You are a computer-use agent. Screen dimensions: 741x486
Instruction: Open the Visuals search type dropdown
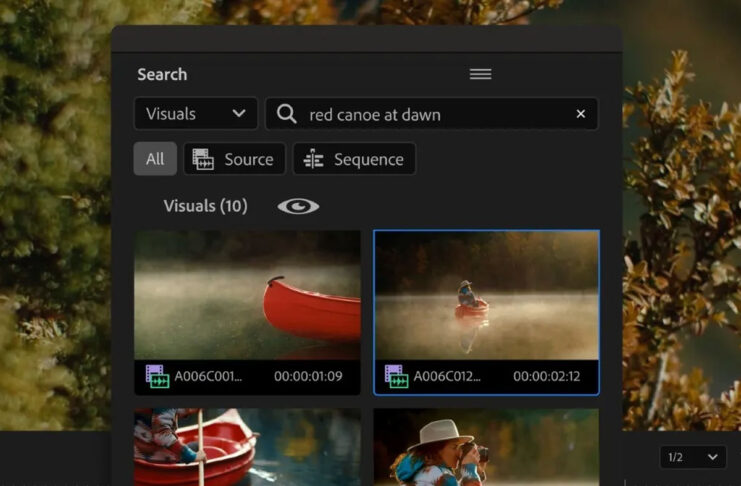196,113
